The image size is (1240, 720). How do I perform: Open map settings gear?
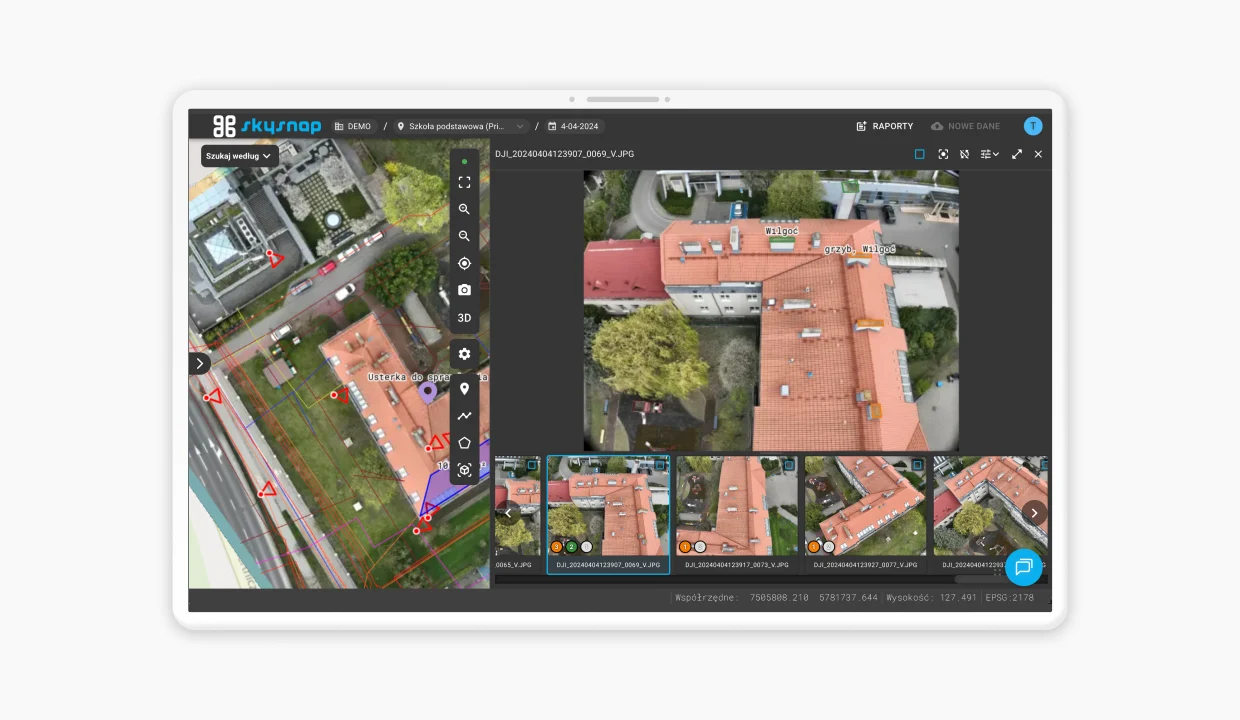[x=464, y=354]
